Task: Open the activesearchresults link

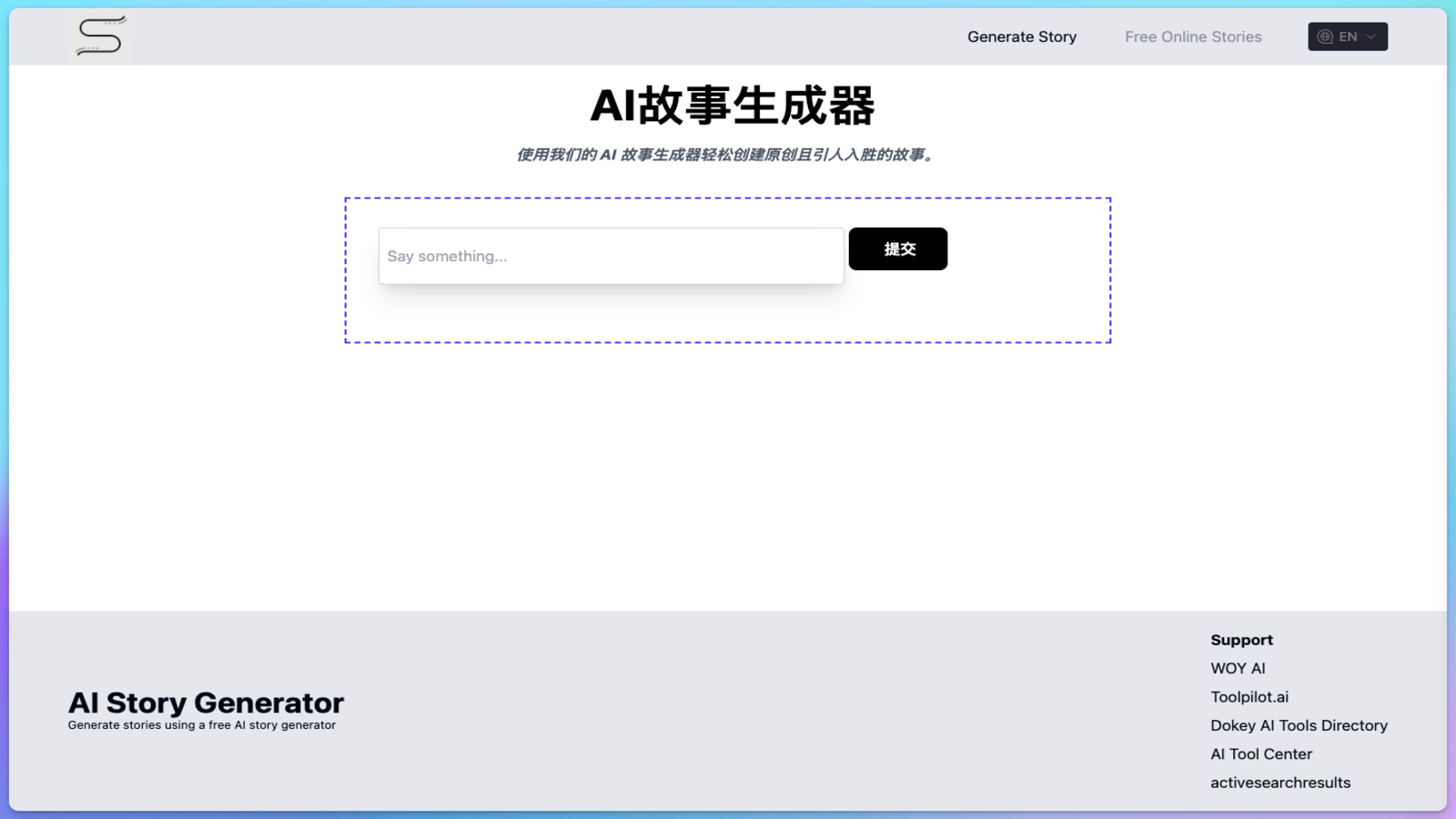Action: [x=1279, y=782]
